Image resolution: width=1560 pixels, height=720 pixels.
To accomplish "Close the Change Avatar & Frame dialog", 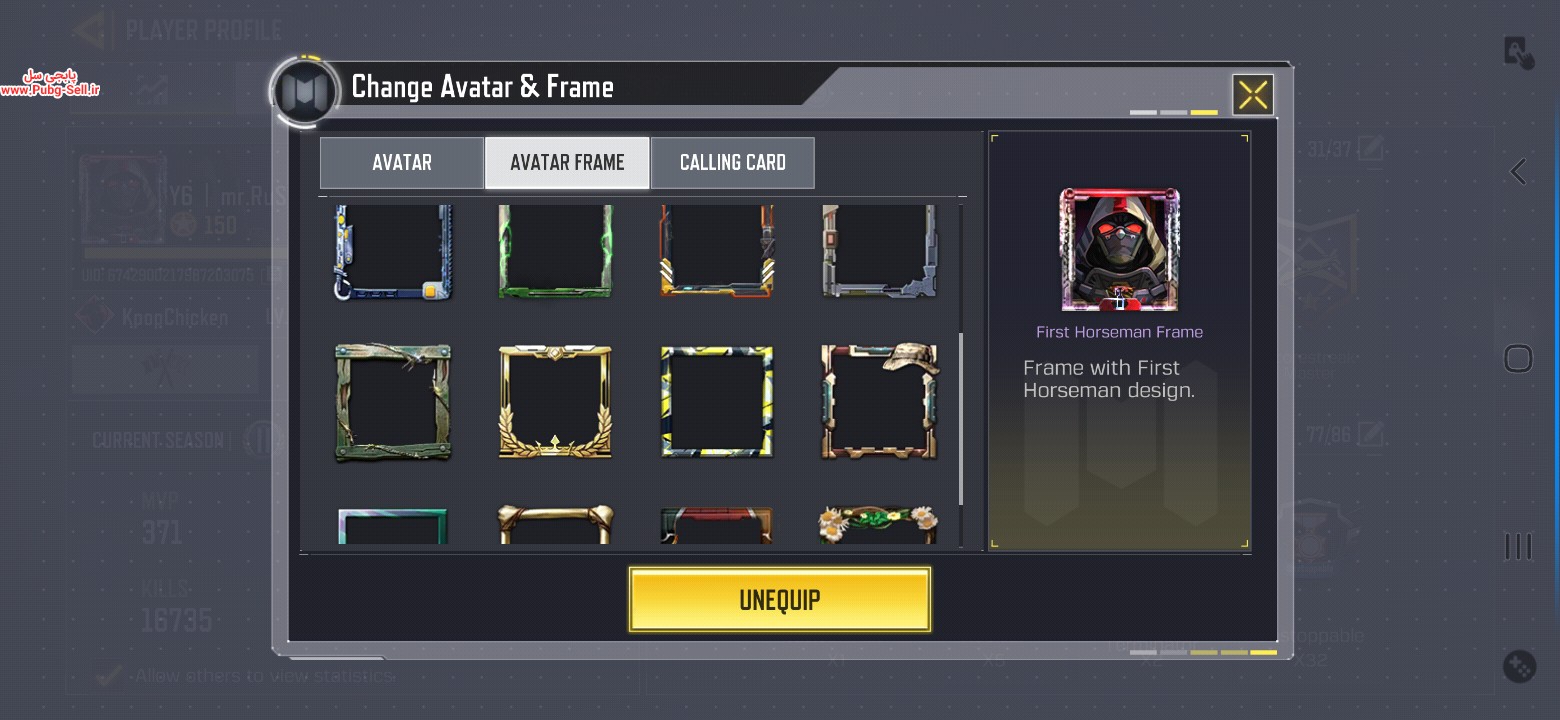I will (1253, 95).
